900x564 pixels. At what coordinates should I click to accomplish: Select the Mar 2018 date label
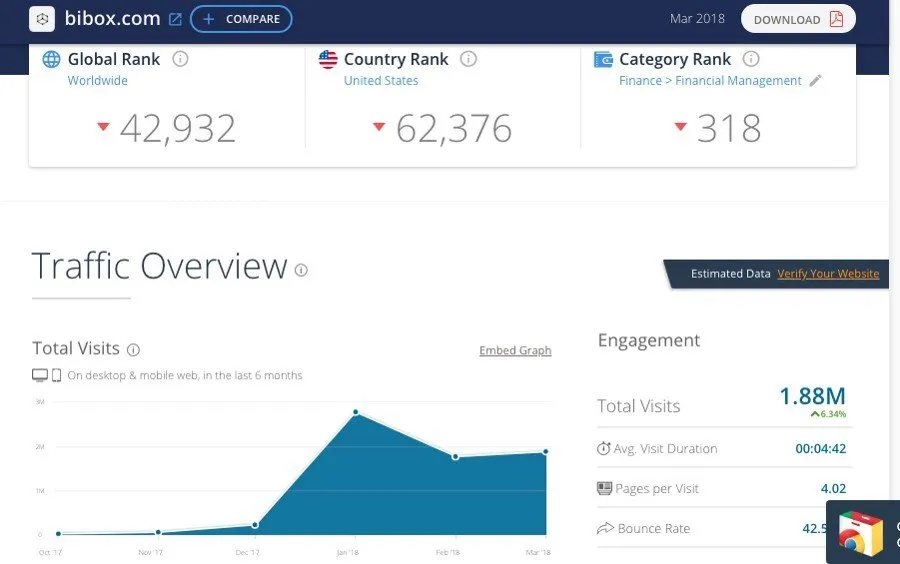tap(697, 18)
